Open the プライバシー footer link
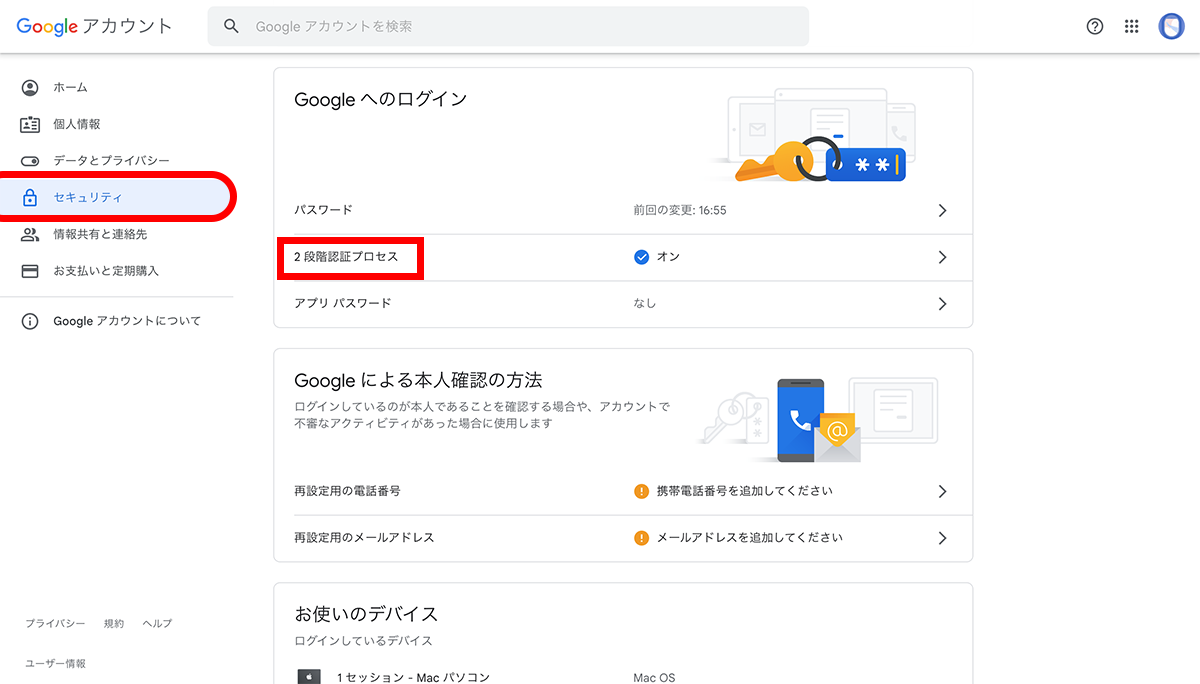1200x684 pixels. click(x=55, y=623)
